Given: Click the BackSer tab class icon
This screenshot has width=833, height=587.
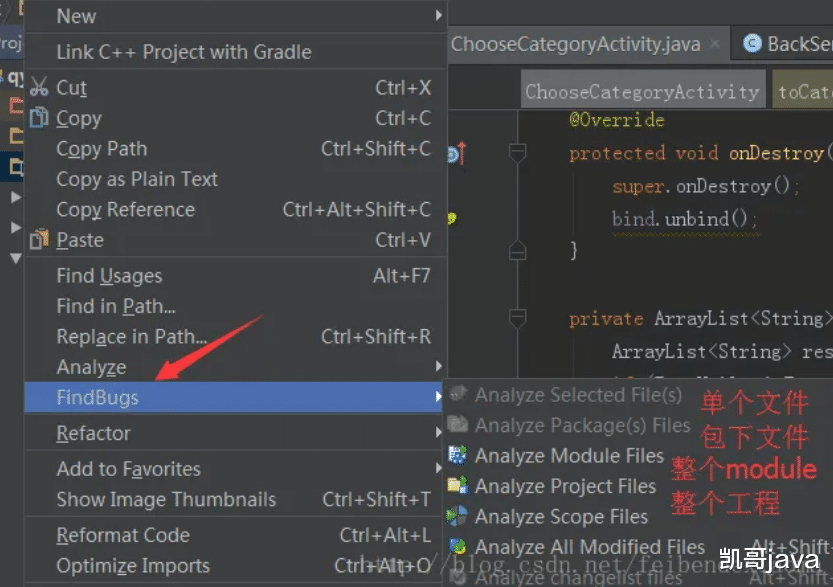Looking at the screenshot, I should (x=751, y=44).
